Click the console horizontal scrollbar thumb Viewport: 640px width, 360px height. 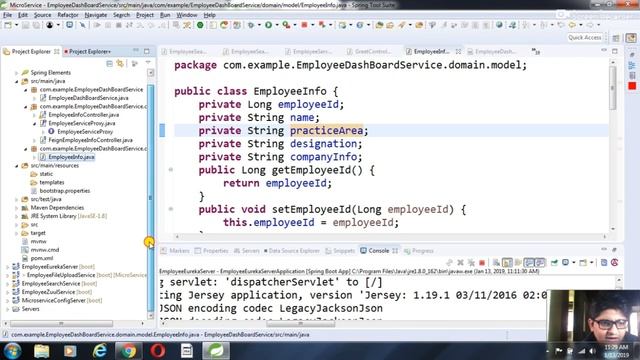coord(300,324)
